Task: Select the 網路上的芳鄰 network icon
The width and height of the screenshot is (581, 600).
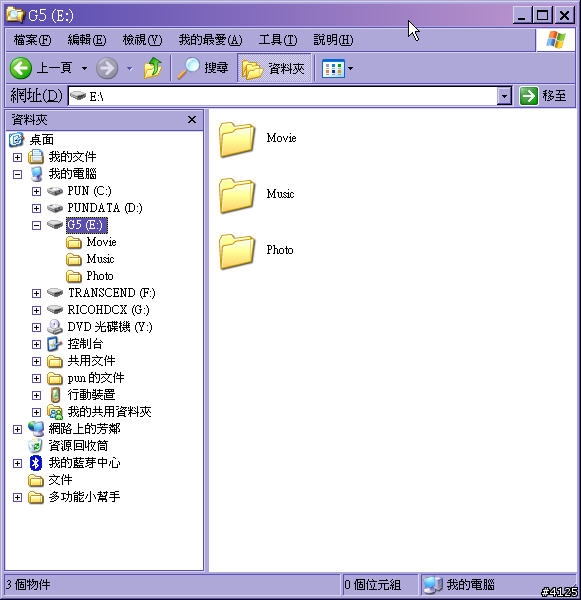Action: (x=36, y=429)
